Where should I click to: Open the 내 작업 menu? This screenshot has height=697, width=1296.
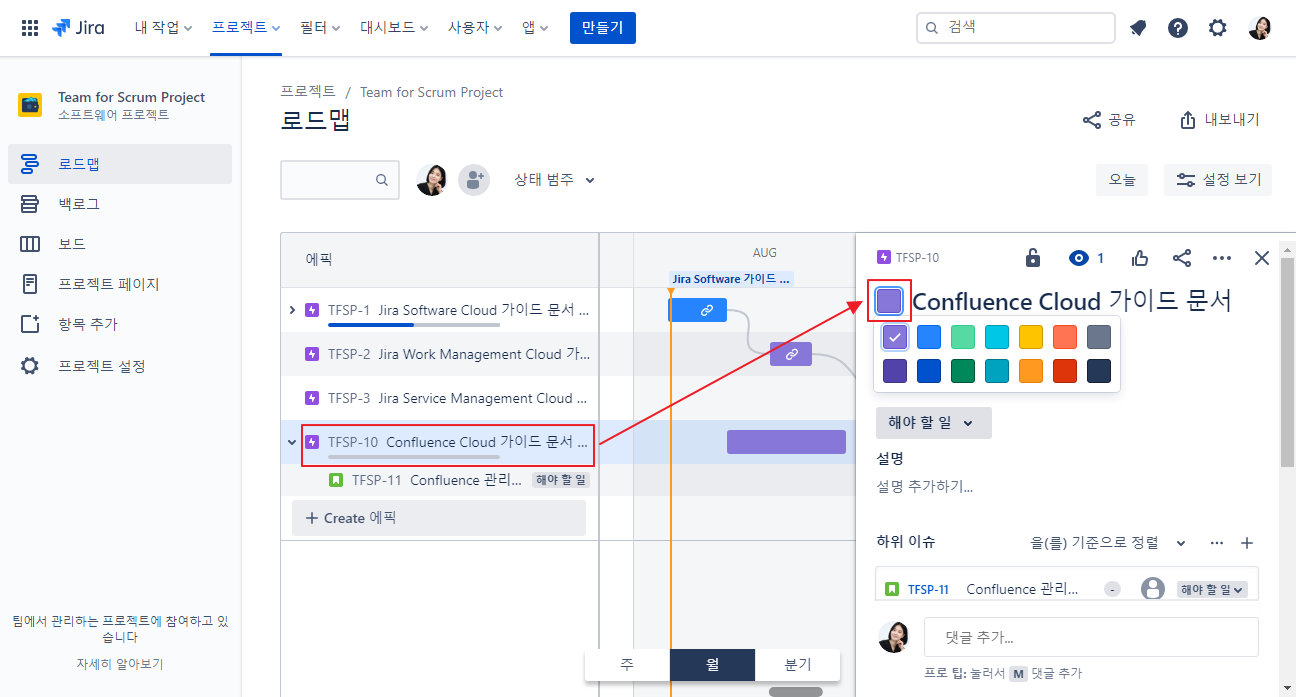163,28
